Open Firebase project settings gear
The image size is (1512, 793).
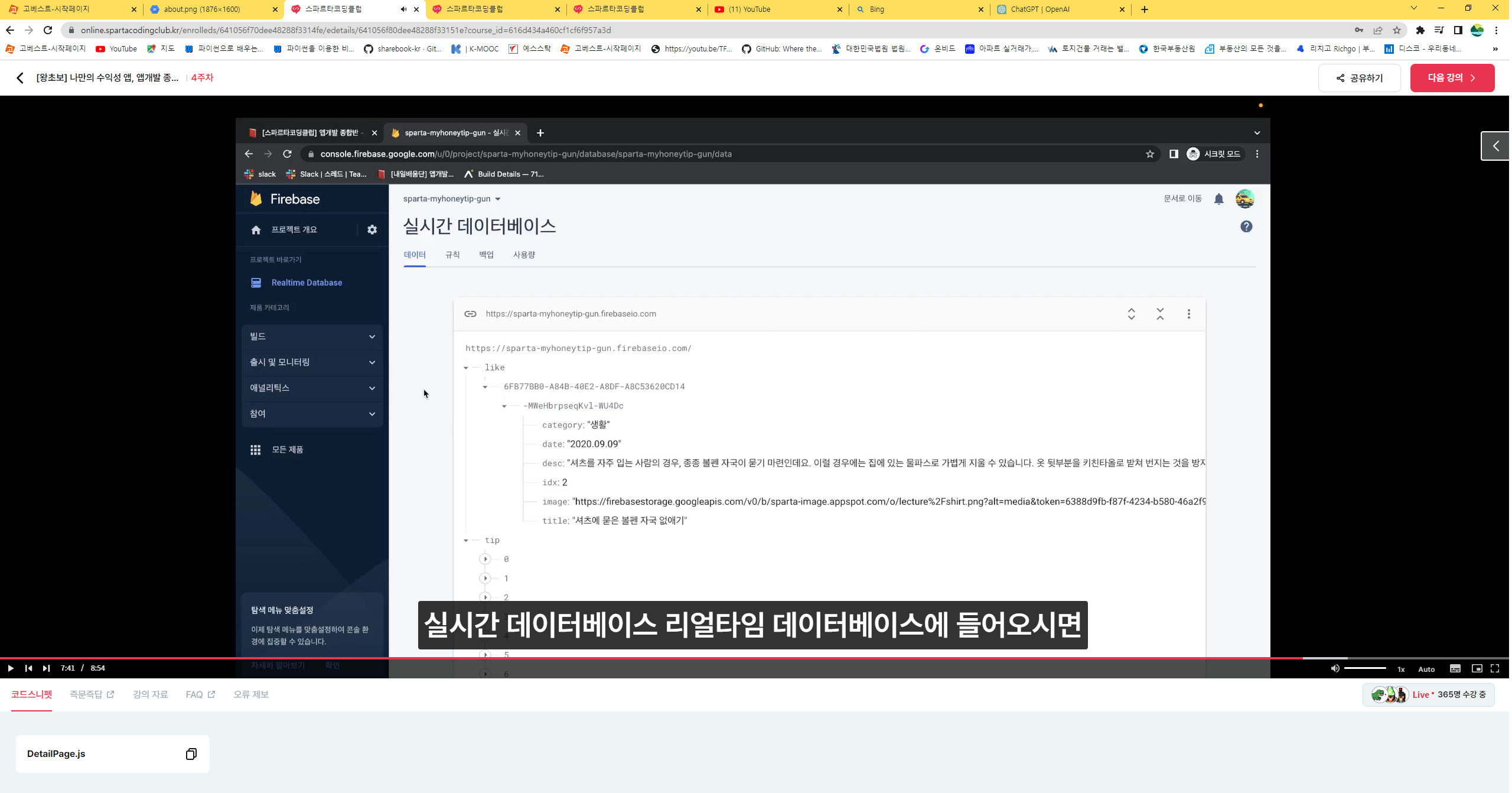pyautogui.click(x=373, y=230)
